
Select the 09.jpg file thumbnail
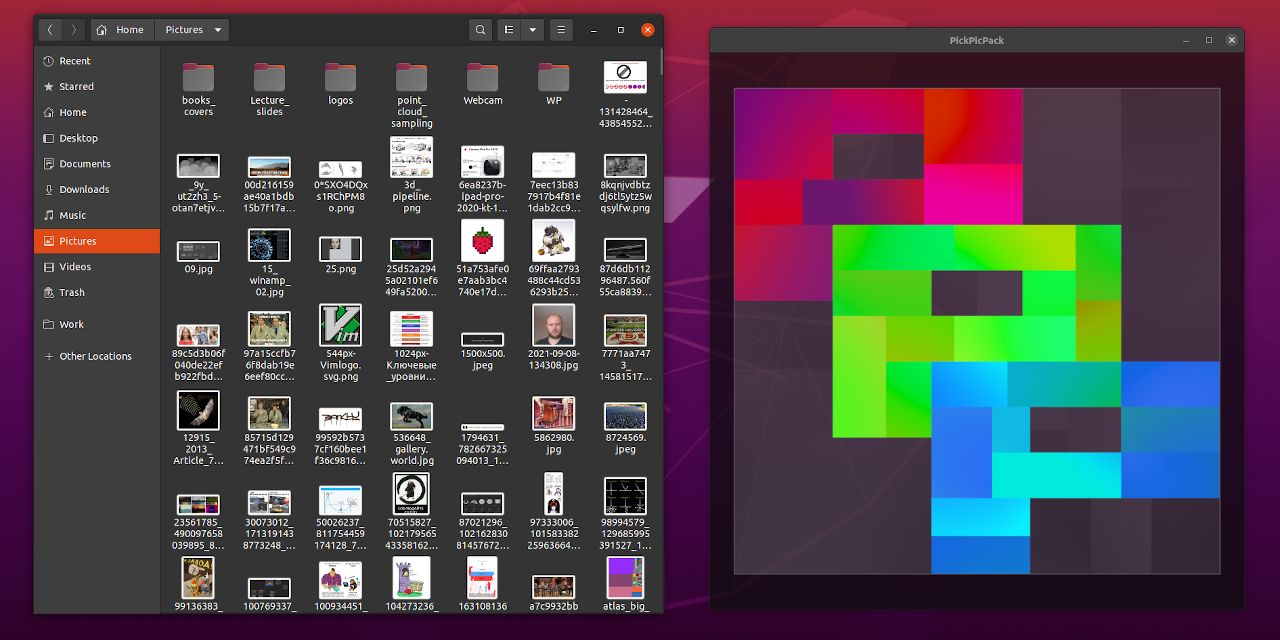pos(198,251)
